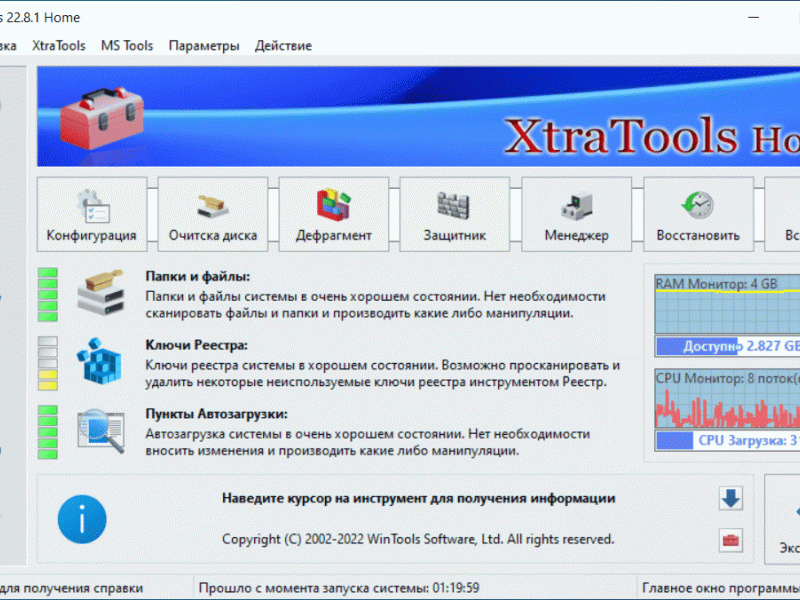
Task: Click the Ключи Реестра heading
Action: point(196,345)
